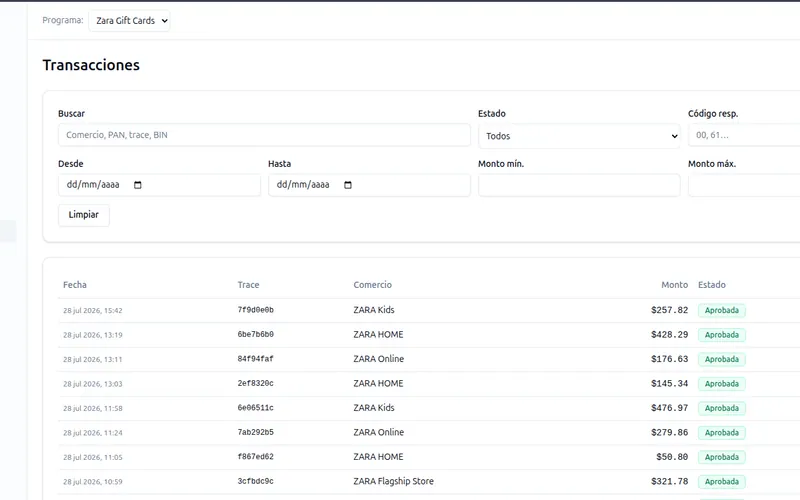This screenshot has height=500, width=800.
Task: Select trace 2ef8320c
Action: (256, 383)
